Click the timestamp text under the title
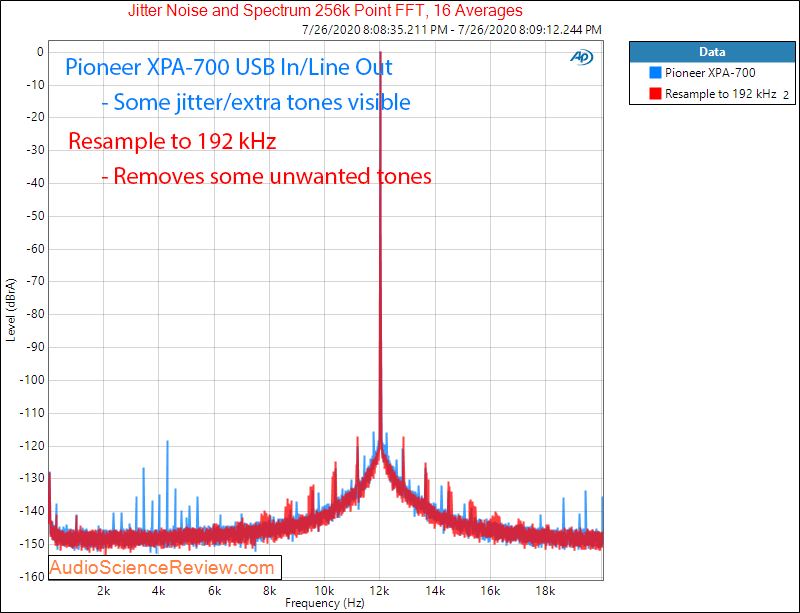The height and width of the screenshot is (613, 800). 452,30
